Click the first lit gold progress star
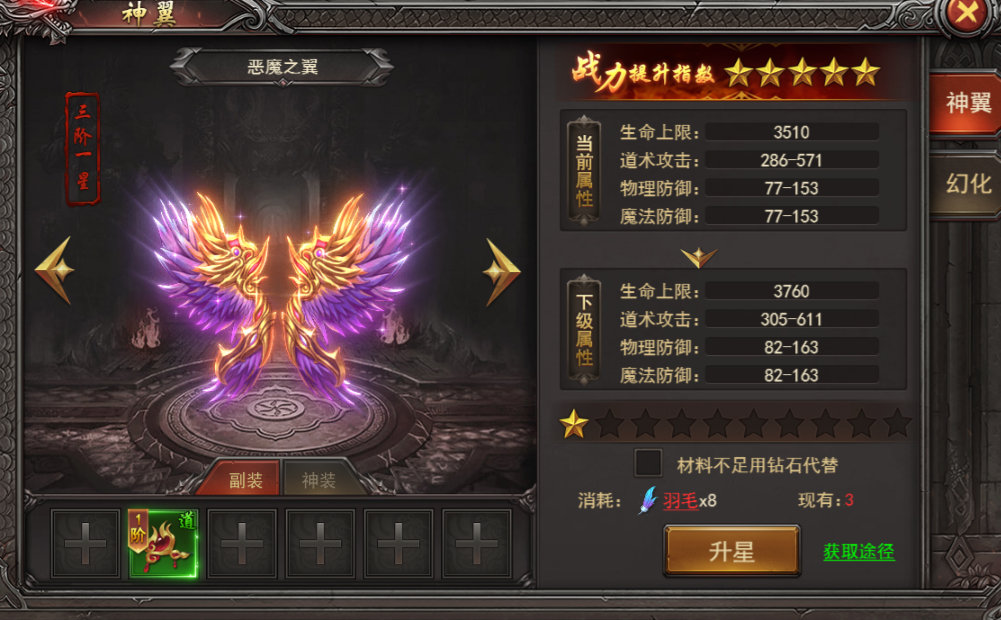Viewport: 1001px width, 620px height. 573,424
